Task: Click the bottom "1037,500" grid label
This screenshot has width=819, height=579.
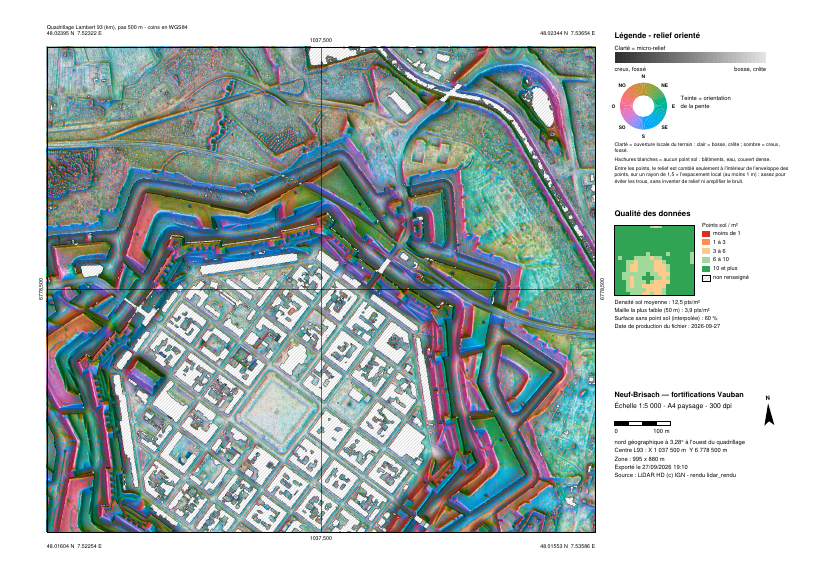Action: [x=321, y=538]
